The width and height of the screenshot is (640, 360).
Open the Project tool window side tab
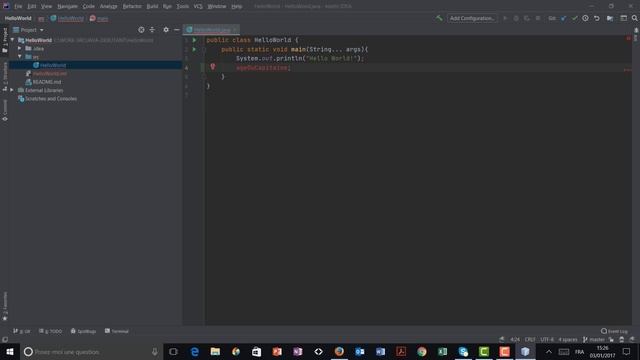point(5,40)
